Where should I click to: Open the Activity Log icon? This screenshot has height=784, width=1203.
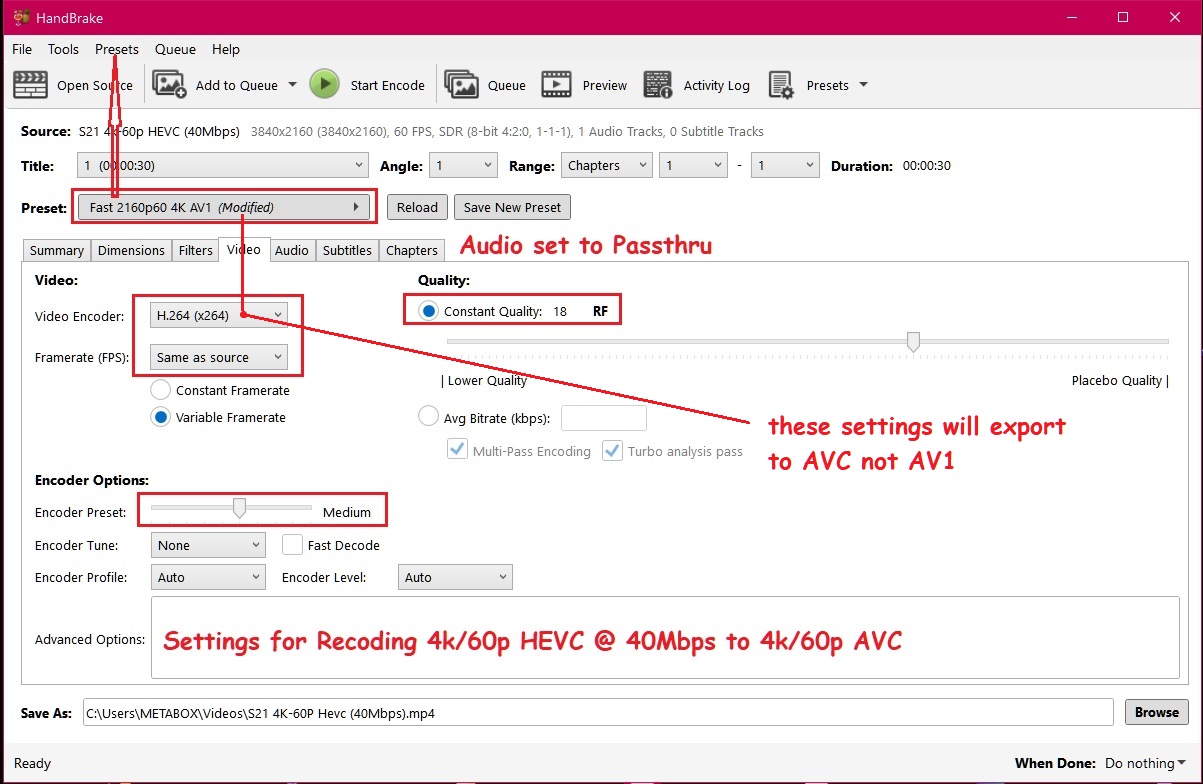point(658,85)
